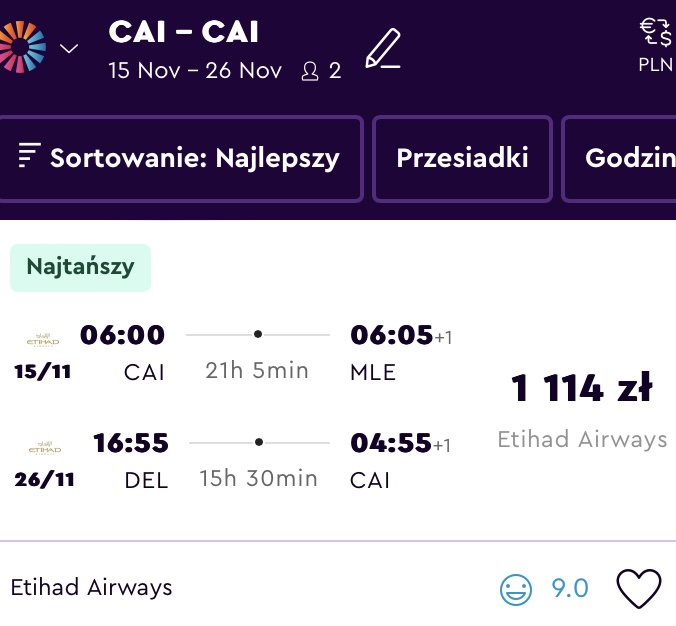This screenshot has width=676, height=626.
Task: Click the passenger count icon
Action: point(310,71)
